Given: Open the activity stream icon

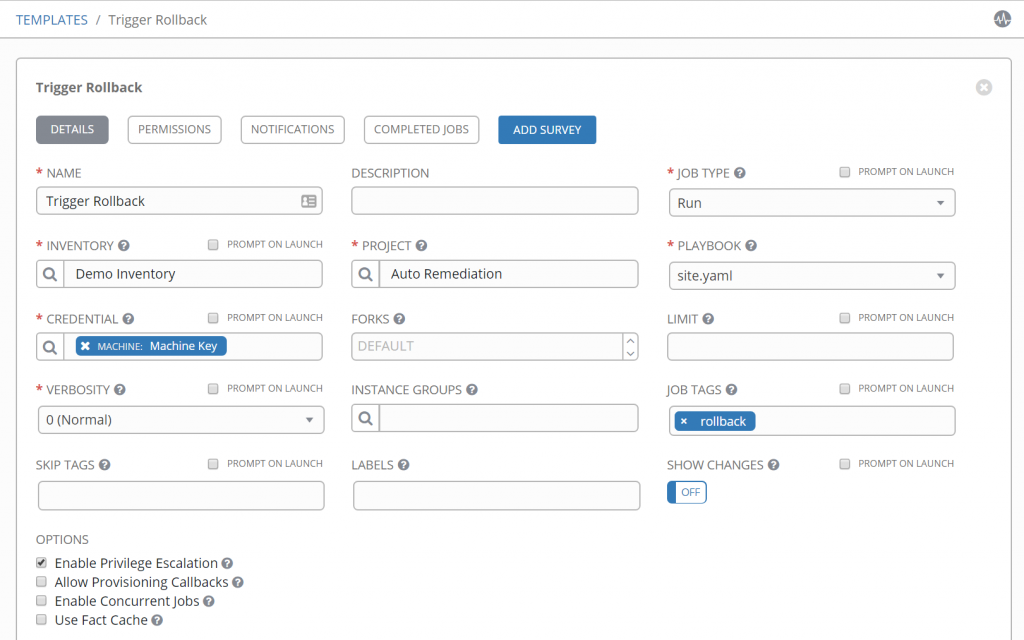Looking at the screenshot, I should (x=1002, y=19).
